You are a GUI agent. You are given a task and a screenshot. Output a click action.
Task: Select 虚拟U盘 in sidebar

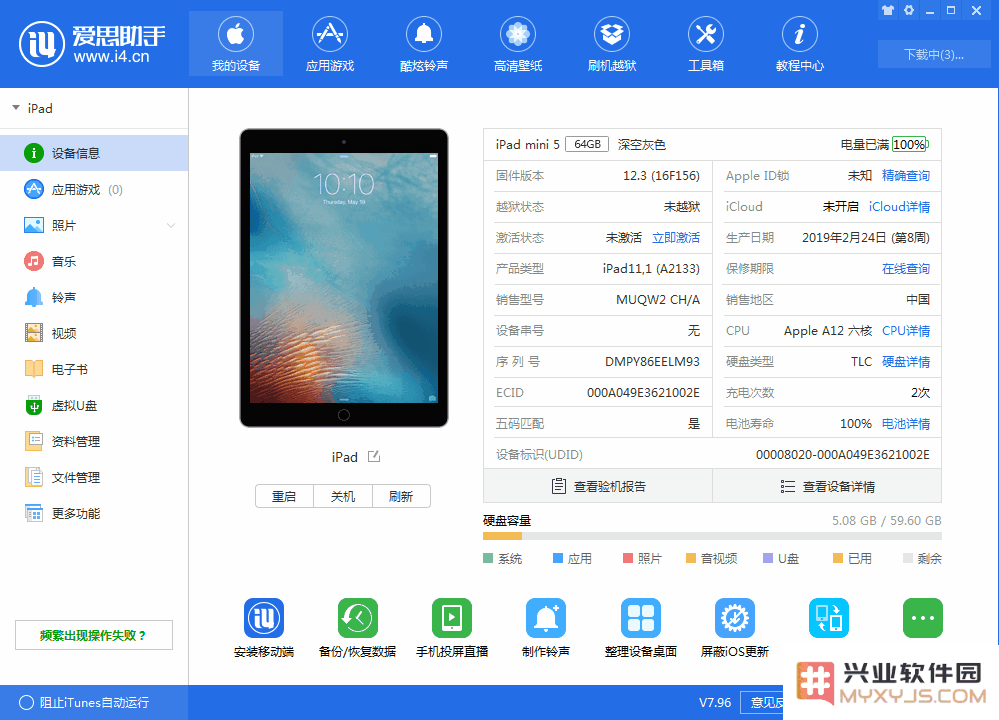[x=94, y=405]
